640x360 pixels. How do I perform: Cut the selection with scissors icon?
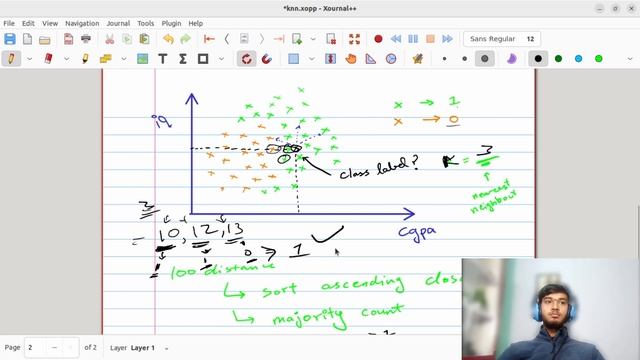pos(109,39)
